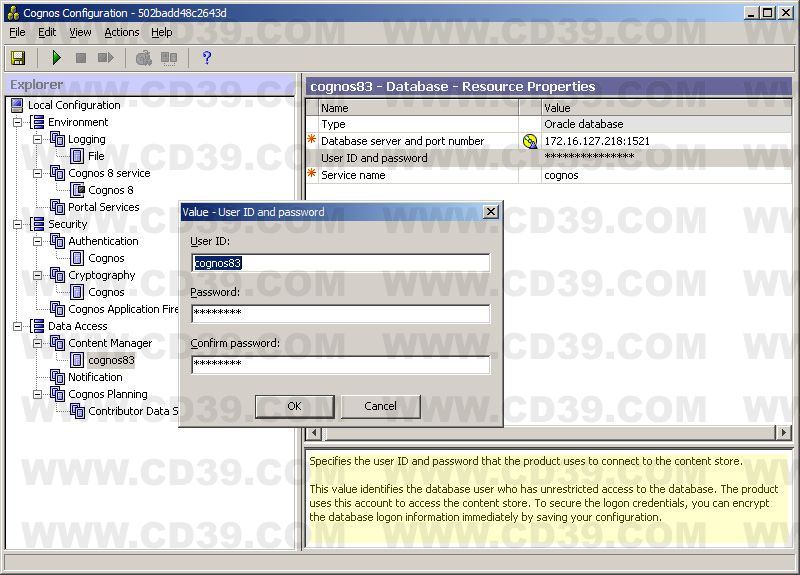Click the blue question mark Help icon
800x575 pixels.
(207, 58)
